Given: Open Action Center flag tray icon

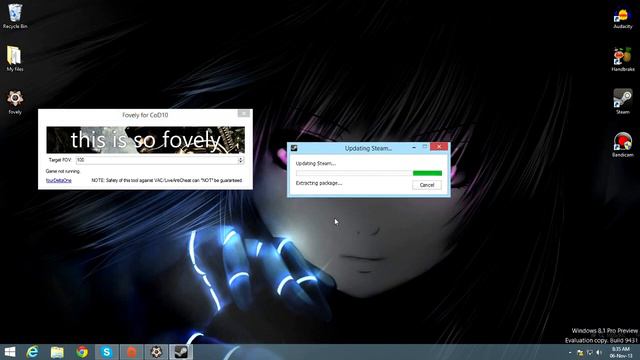Looking at the screenshot, I should 580,353.
